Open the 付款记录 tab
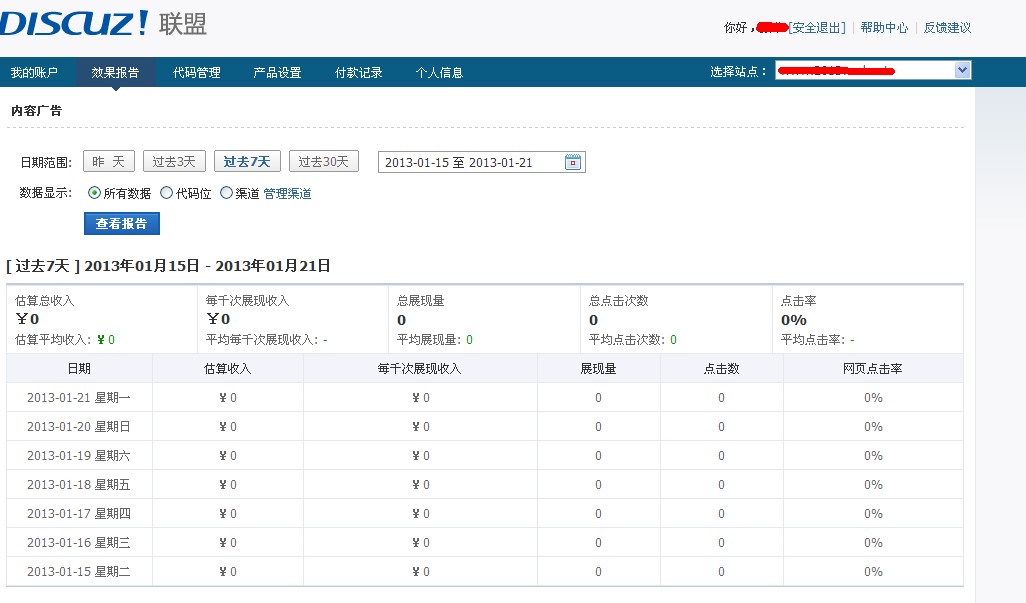Image resolution: width=1026 pixels, height=603 pixels. tap(359, 73)
